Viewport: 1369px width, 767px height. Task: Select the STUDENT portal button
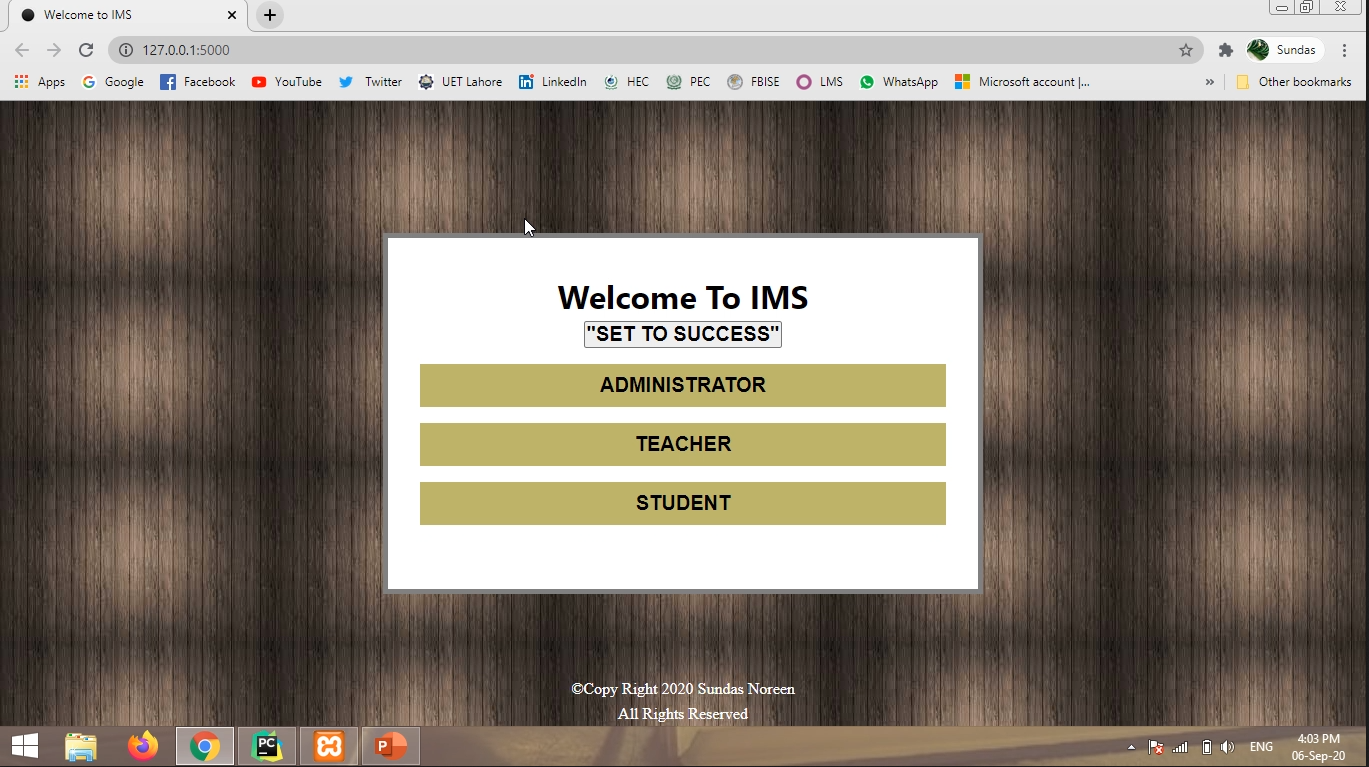(x=683, y=503)
